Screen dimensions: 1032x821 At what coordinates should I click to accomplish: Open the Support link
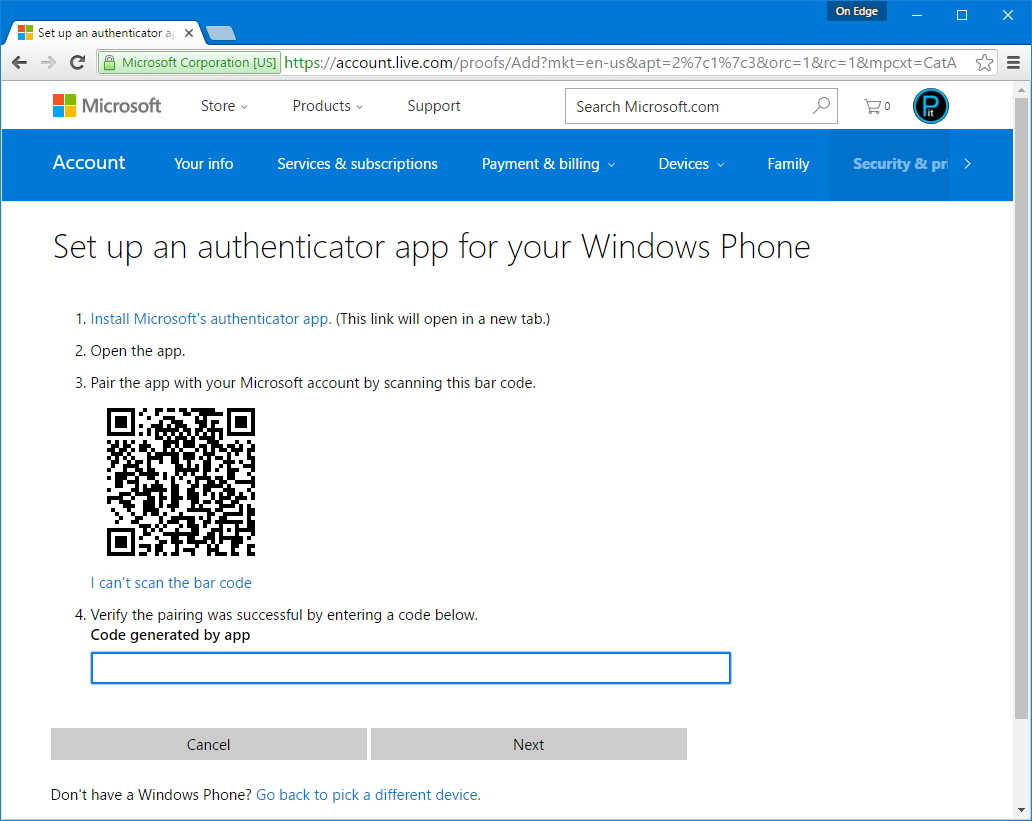(x=433, y=106)
